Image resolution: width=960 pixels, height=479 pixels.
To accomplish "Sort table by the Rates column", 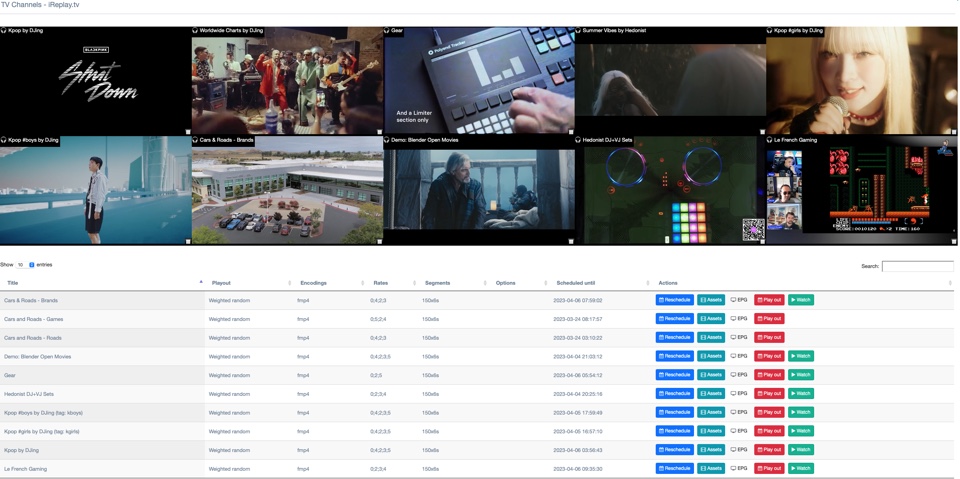I will 392,283.
